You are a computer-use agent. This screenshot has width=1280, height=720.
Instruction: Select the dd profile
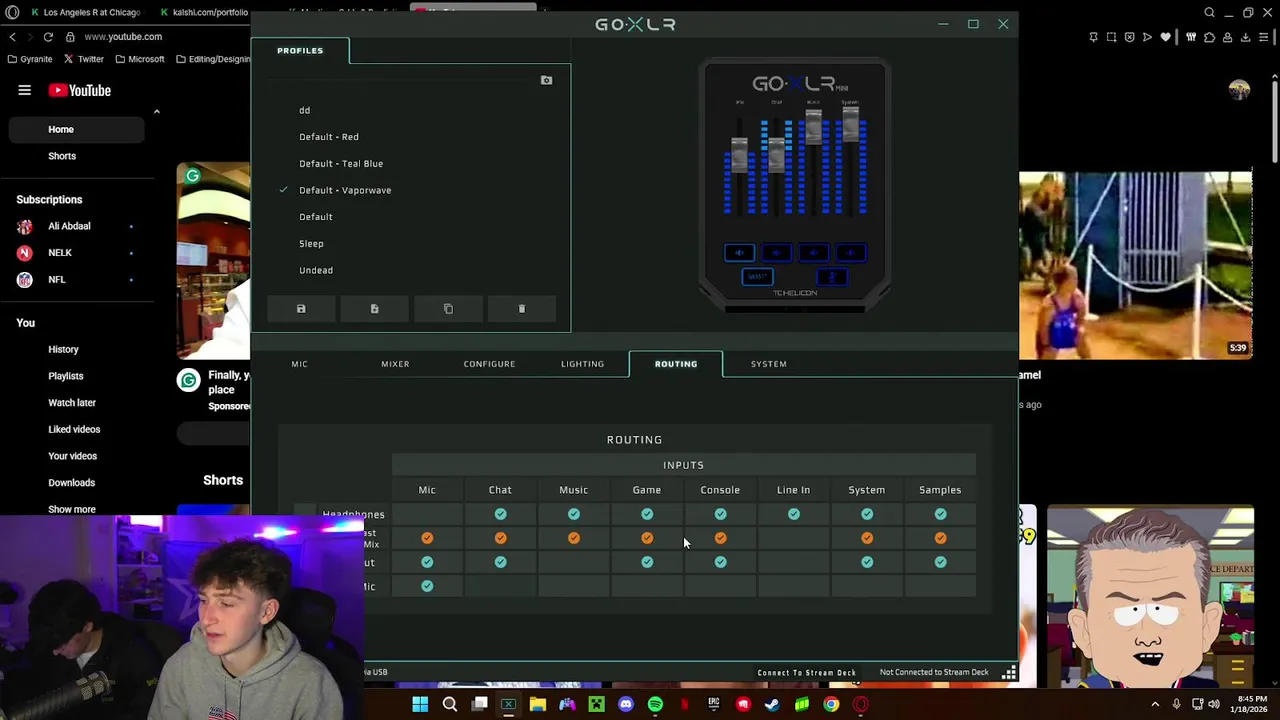click(304, 110)
